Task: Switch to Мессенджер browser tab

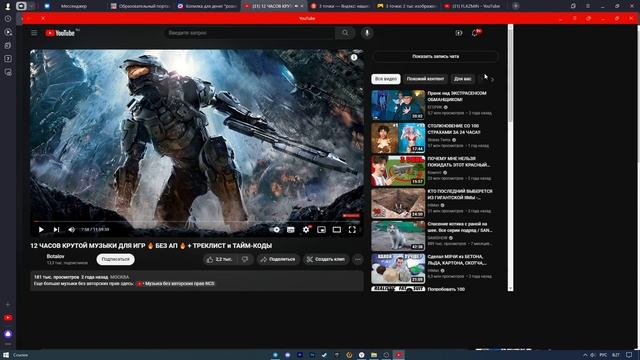Action: pos(73,6)
